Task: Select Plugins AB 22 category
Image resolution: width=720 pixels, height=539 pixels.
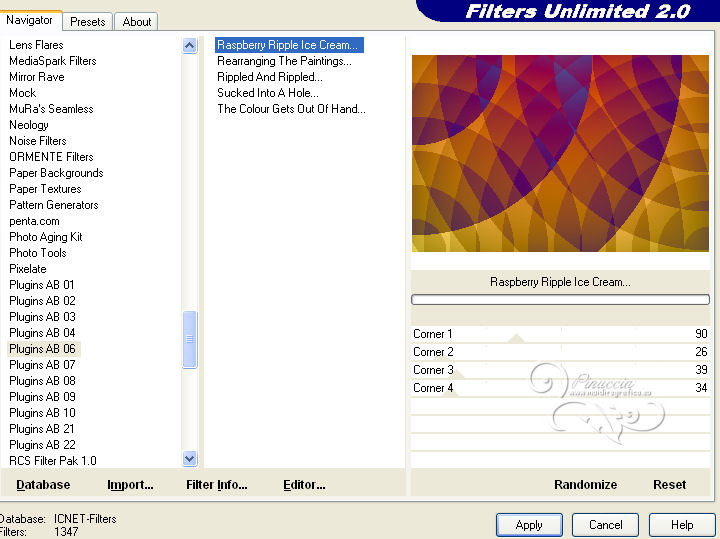Action: [x=42, y=445]
